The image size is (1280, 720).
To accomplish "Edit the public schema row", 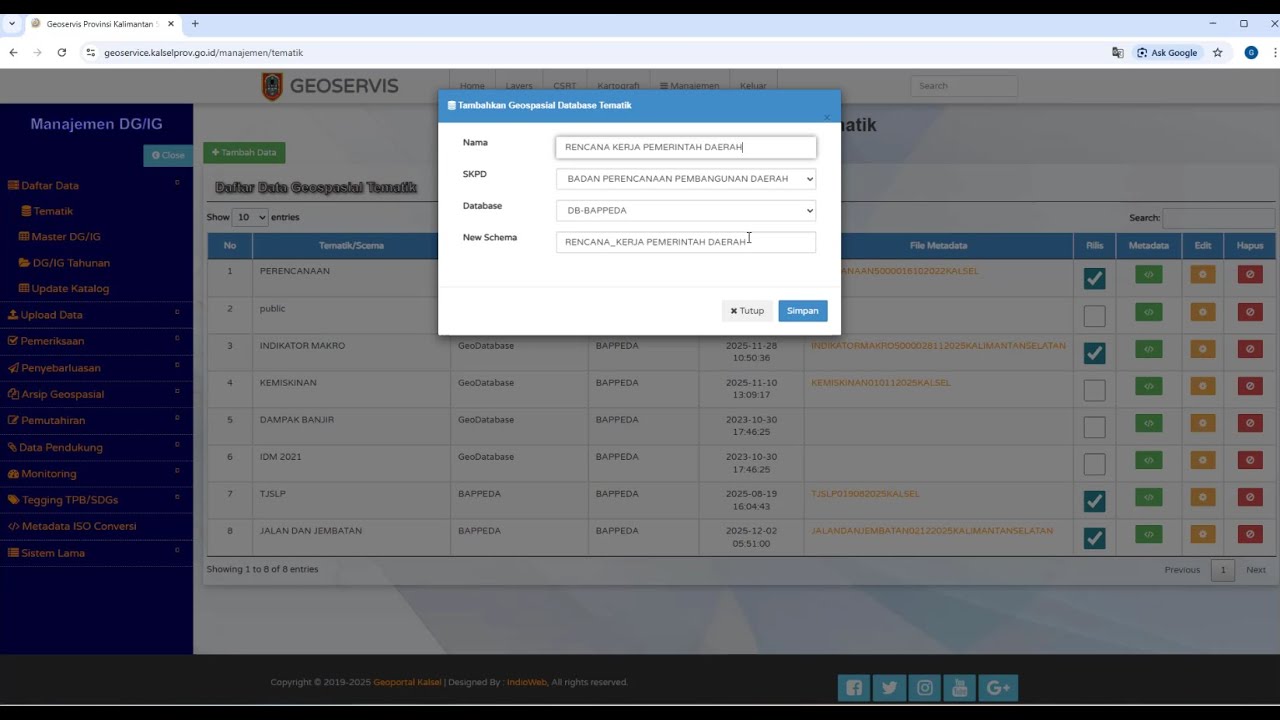I will 1202,312.
